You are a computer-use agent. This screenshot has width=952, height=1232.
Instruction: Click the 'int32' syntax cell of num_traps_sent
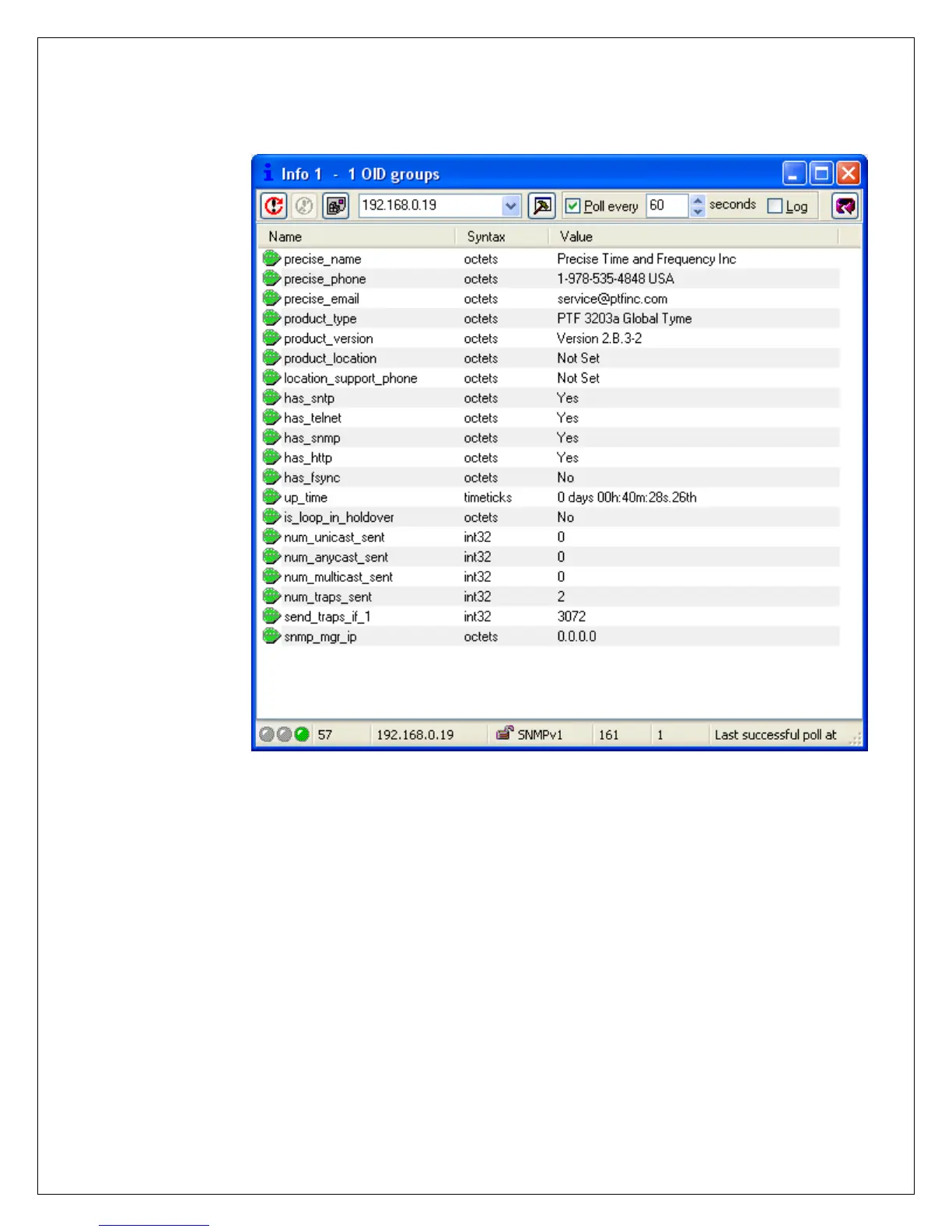click(x=478, y=597)
